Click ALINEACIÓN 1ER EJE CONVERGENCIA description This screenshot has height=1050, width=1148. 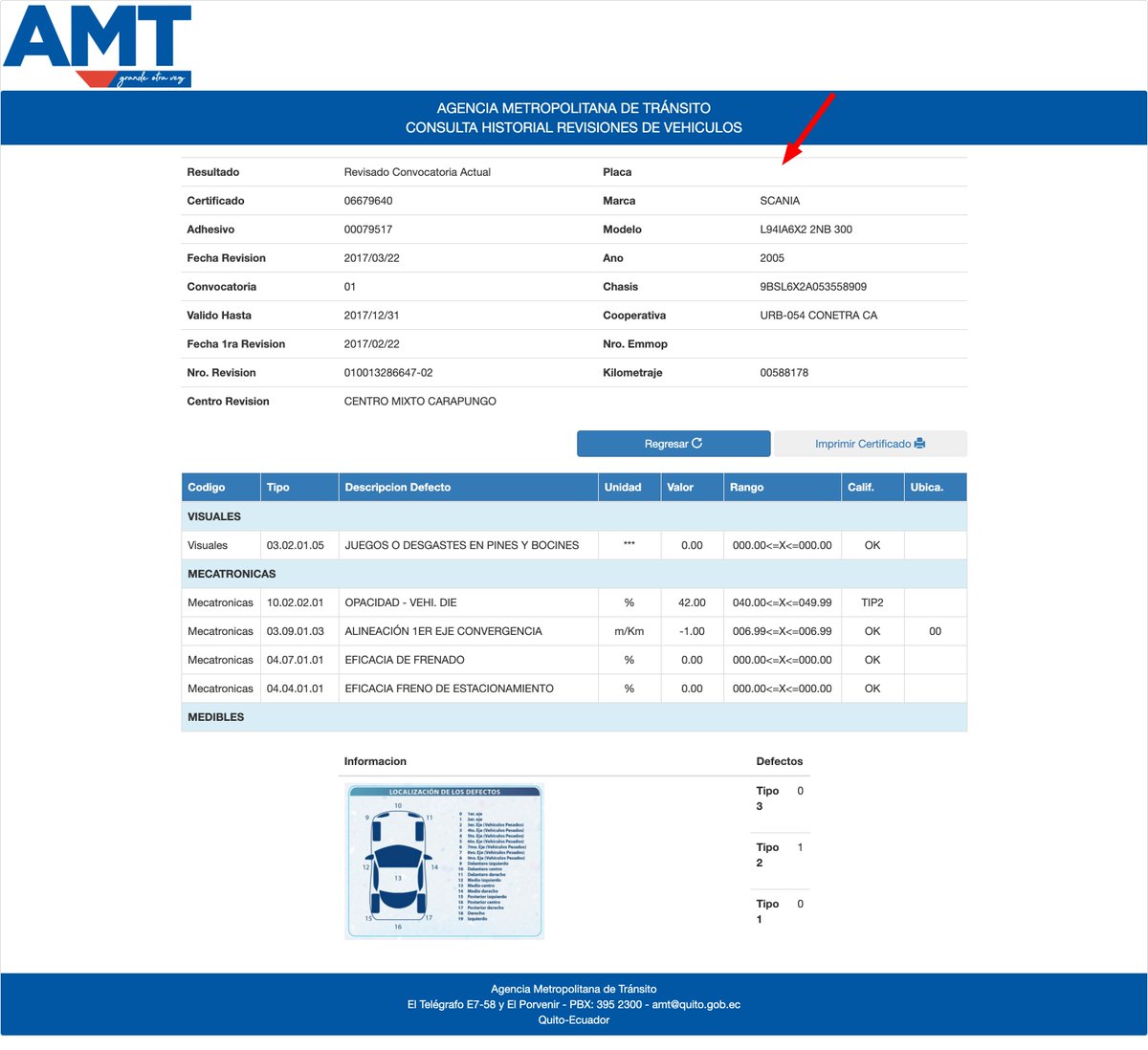pyautogui.click(x=443, y=631)
